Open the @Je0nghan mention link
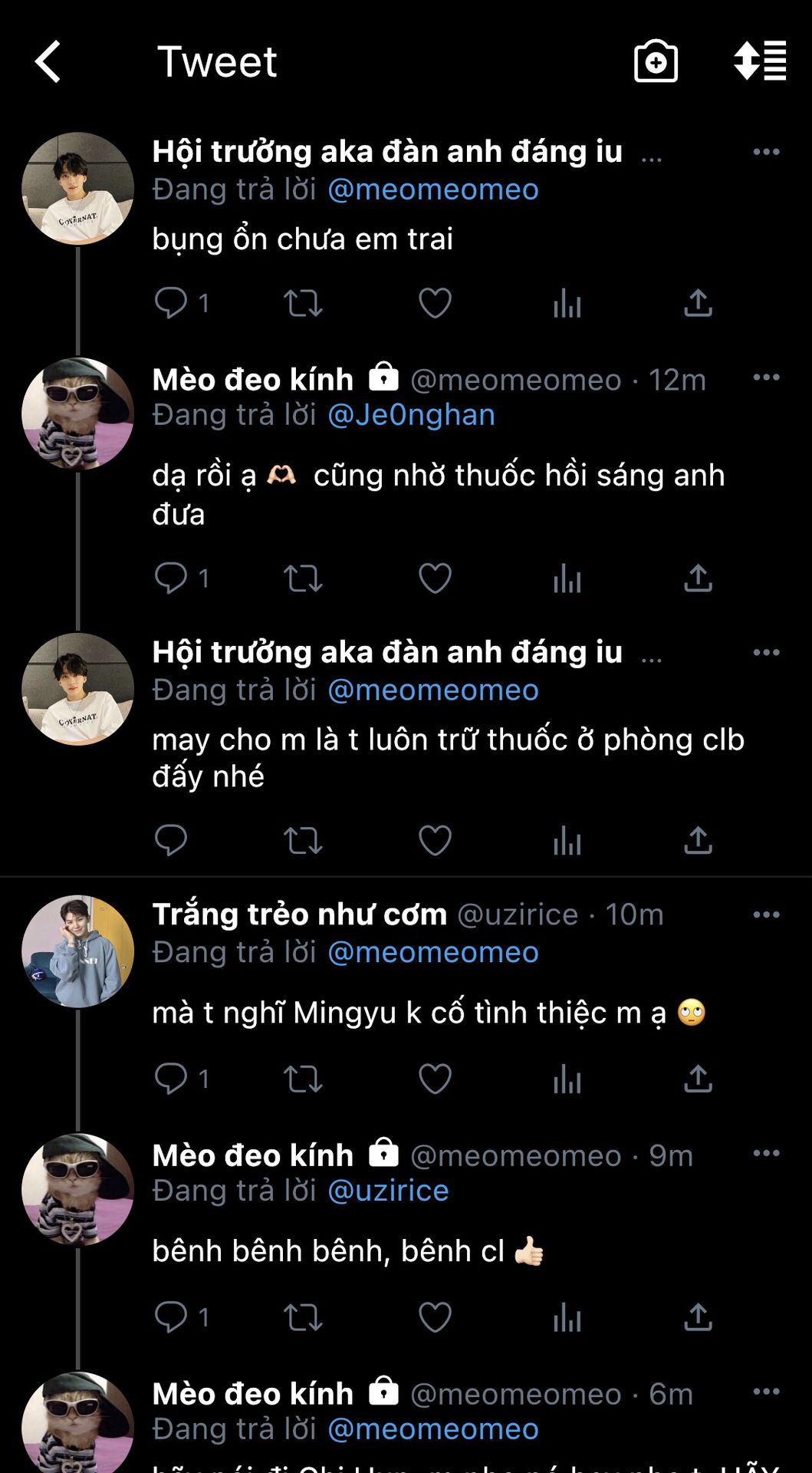This screenshot has height=1473, width=812. pyautogui.click(x=411, y=415)
